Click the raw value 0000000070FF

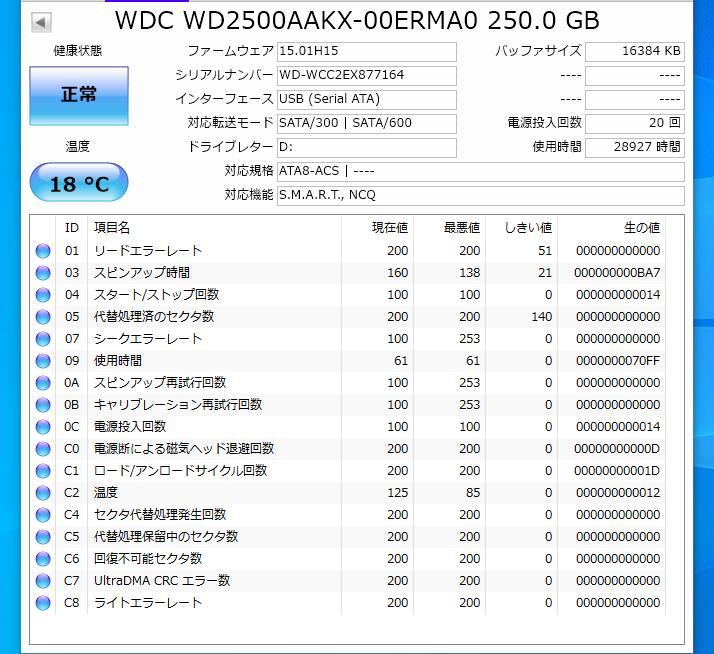click(x=618, y=361)
